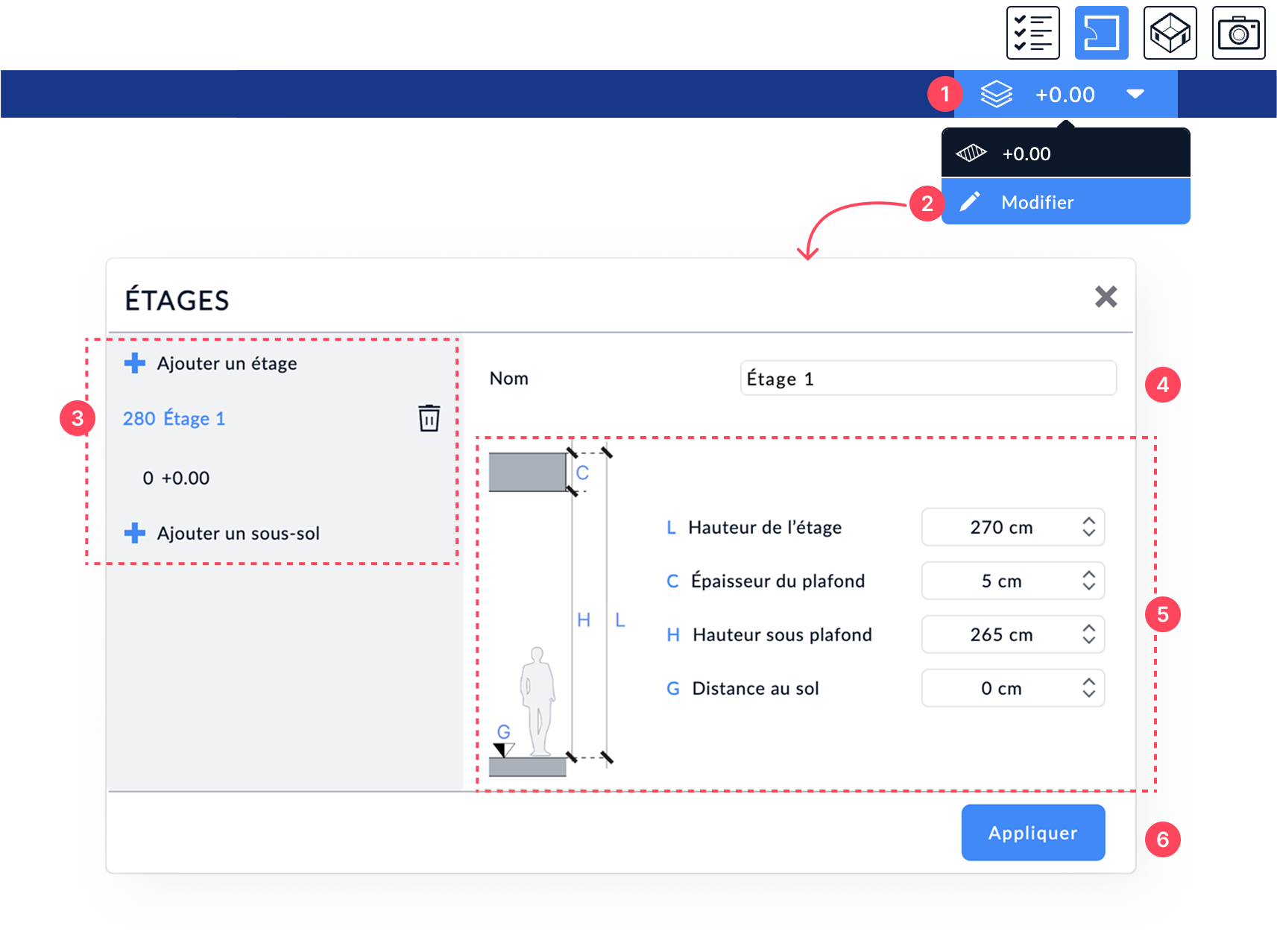Choose Modifier in the floor menu
Viewport: 1277px width, 952px height.
point(1065,202)
